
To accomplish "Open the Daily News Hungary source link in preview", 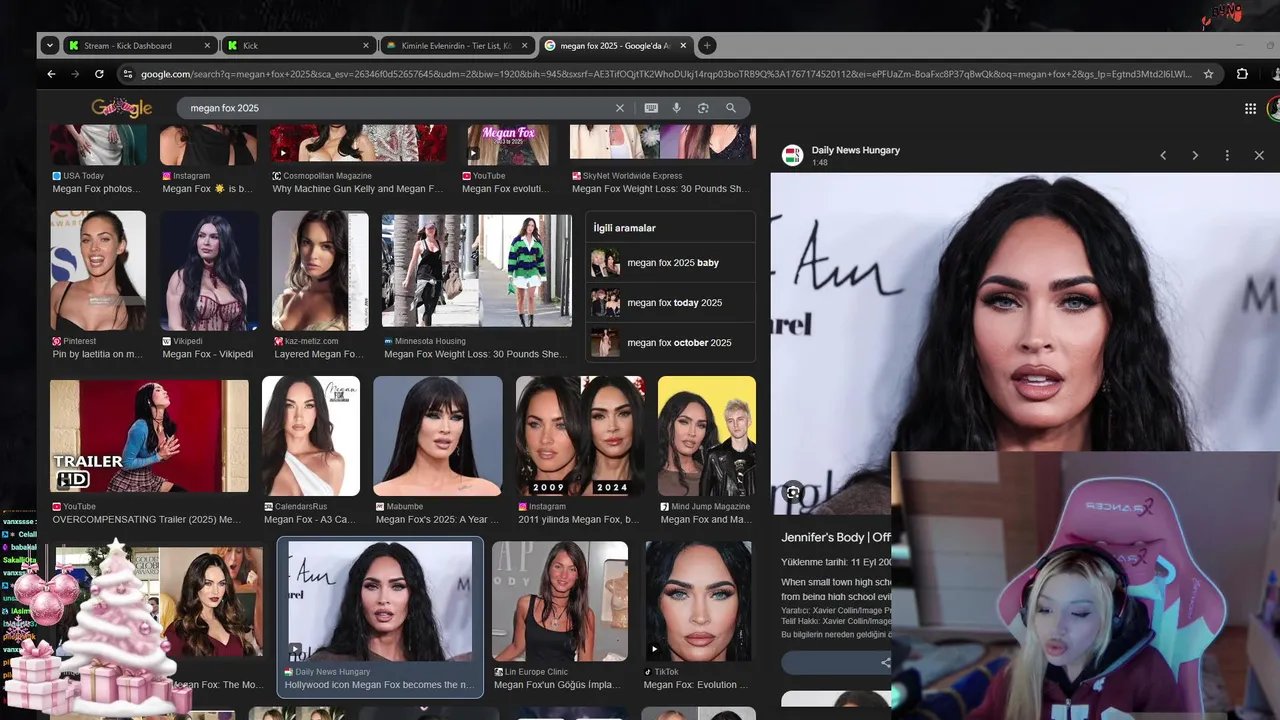I will 855,150.
